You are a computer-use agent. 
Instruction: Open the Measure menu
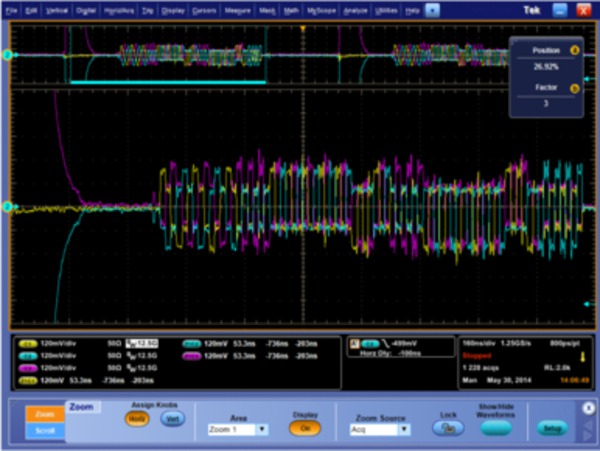[x=239, y=7]
